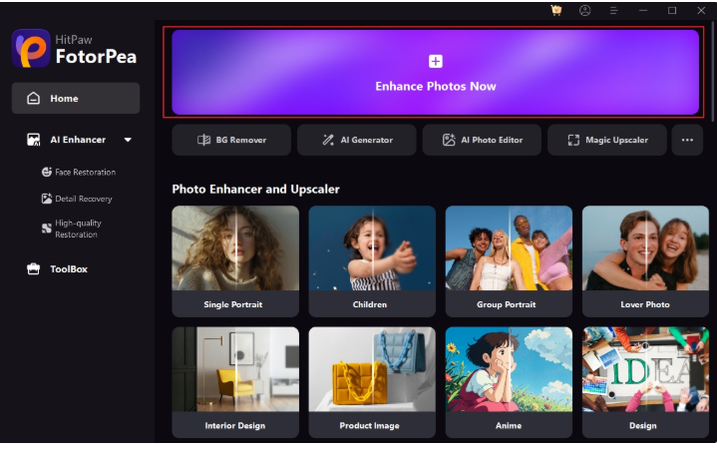
Task: Click the vertical scrollbar on right edge
Action: click(x=713, y=71)
